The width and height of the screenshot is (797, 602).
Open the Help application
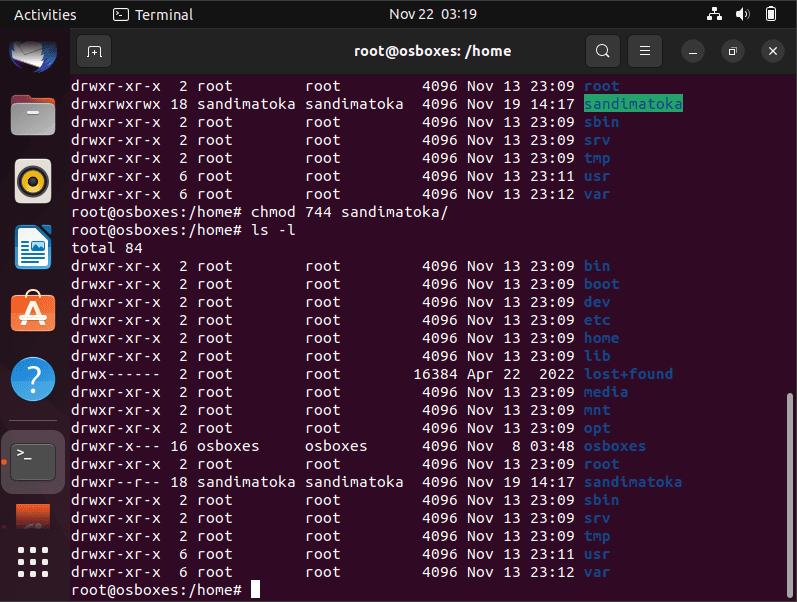click(33, 379)
